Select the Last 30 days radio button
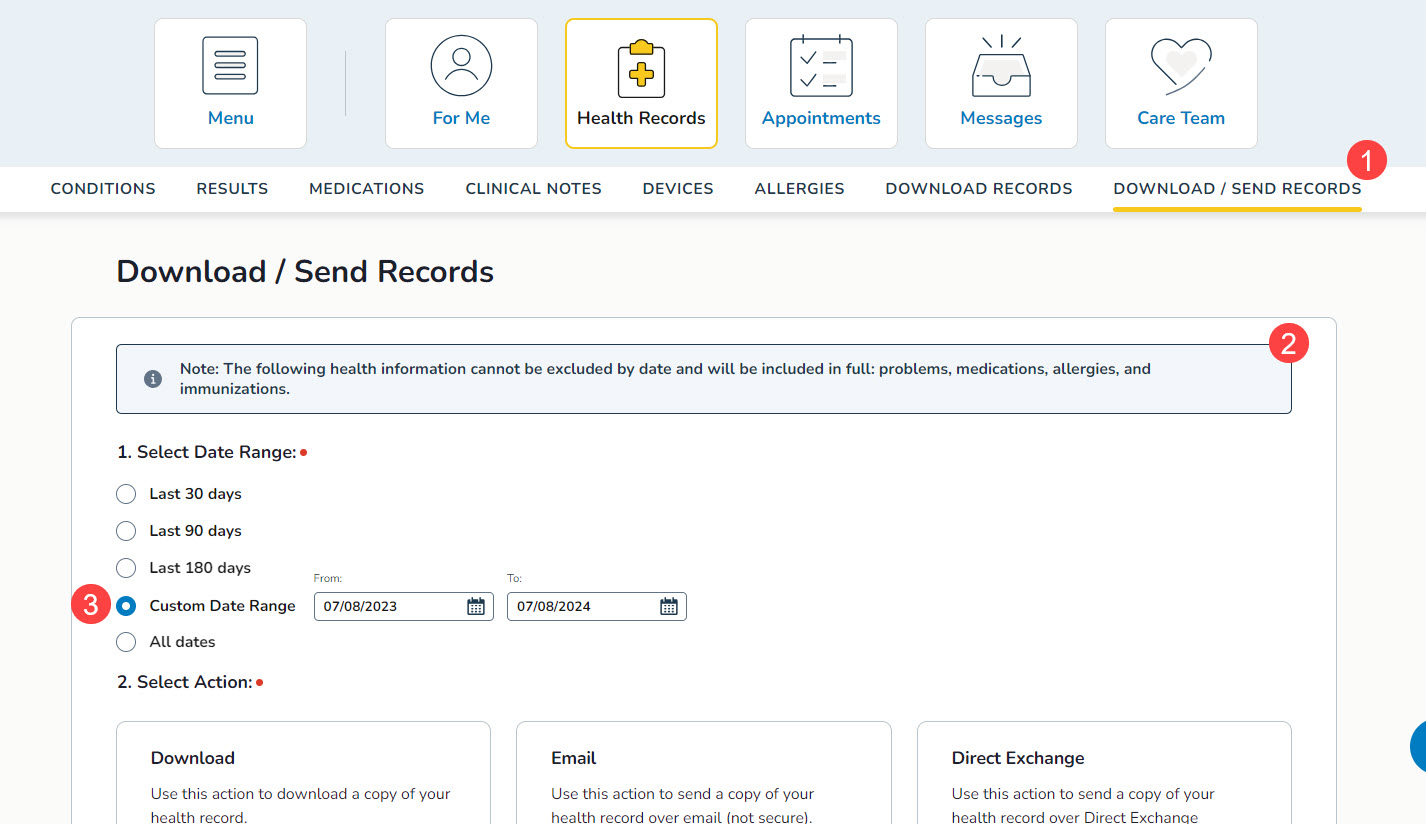Viewport: 1426px width, 824px height. click(x=126, y=494)
